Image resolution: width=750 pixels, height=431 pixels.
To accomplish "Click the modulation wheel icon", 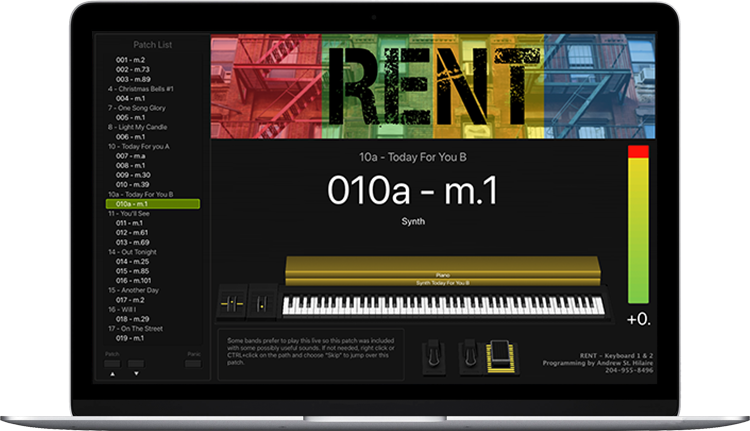I will click(262, 303).
